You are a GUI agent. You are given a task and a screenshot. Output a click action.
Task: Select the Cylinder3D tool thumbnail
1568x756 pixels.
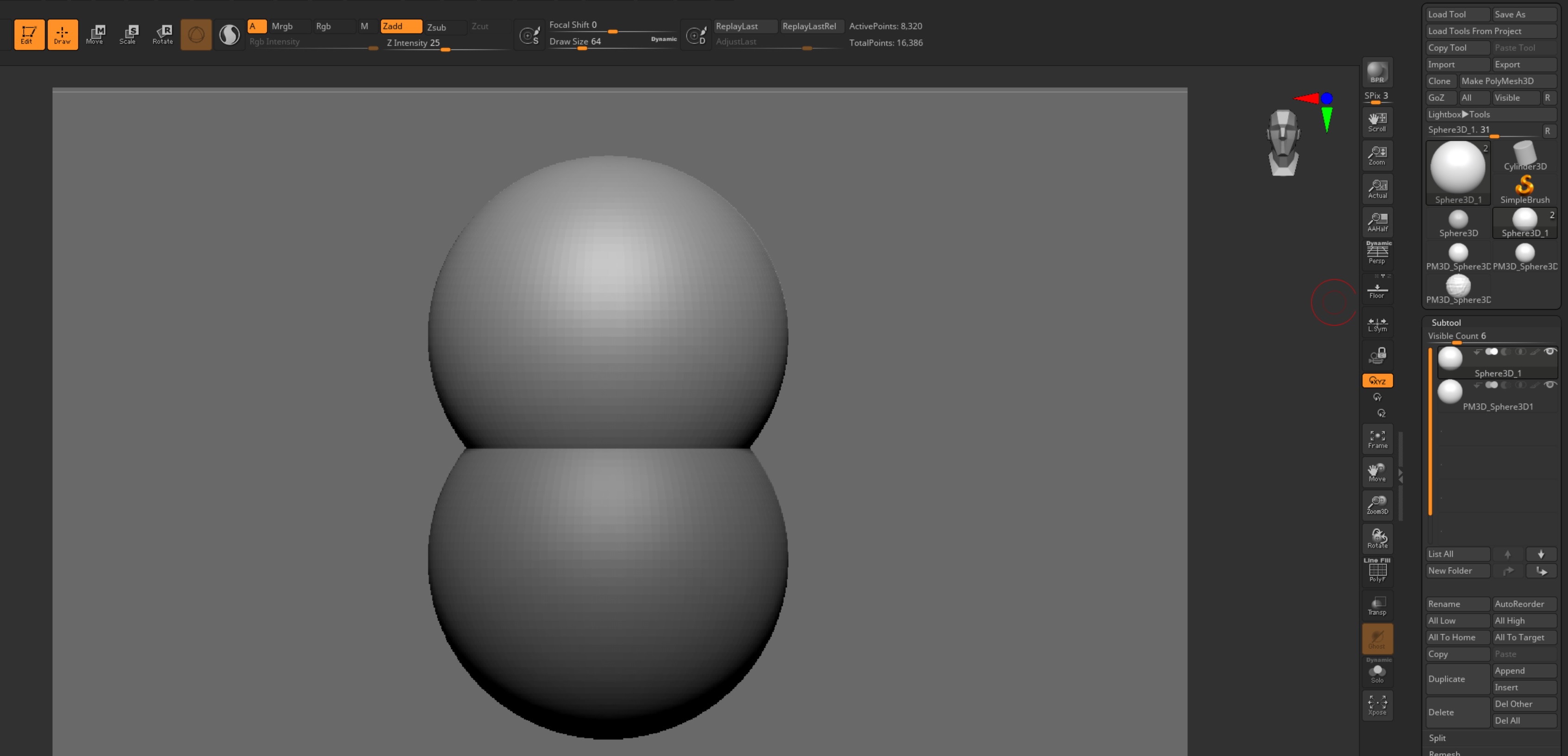click(1524, 156)
